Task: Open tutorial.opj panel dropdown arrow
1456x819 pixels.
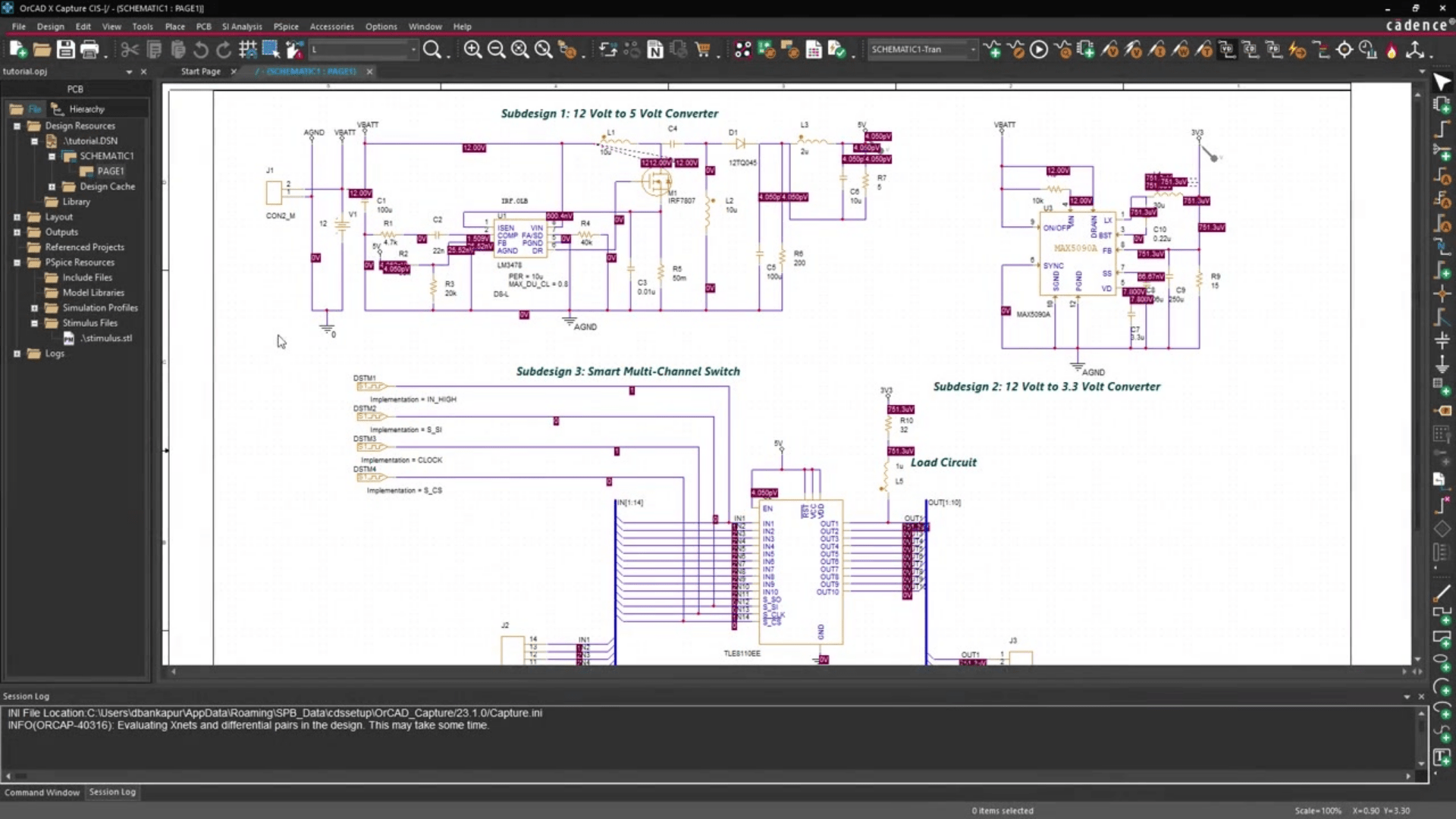Action: [129, 71]
